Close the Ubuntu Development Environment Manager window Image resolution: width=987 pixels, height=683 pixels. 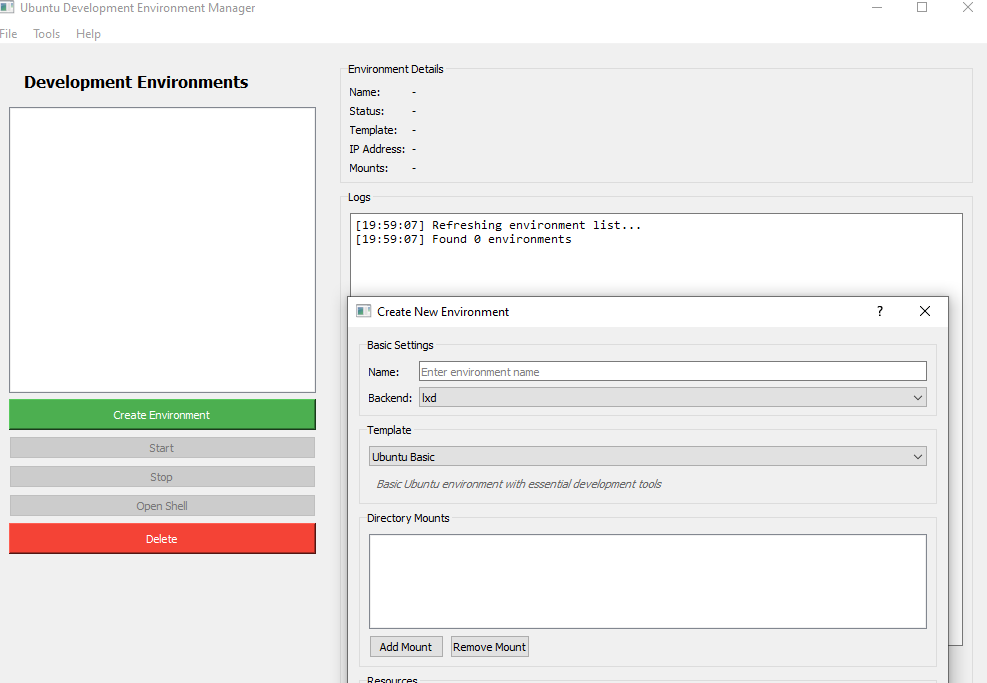(x=968, y=8)
